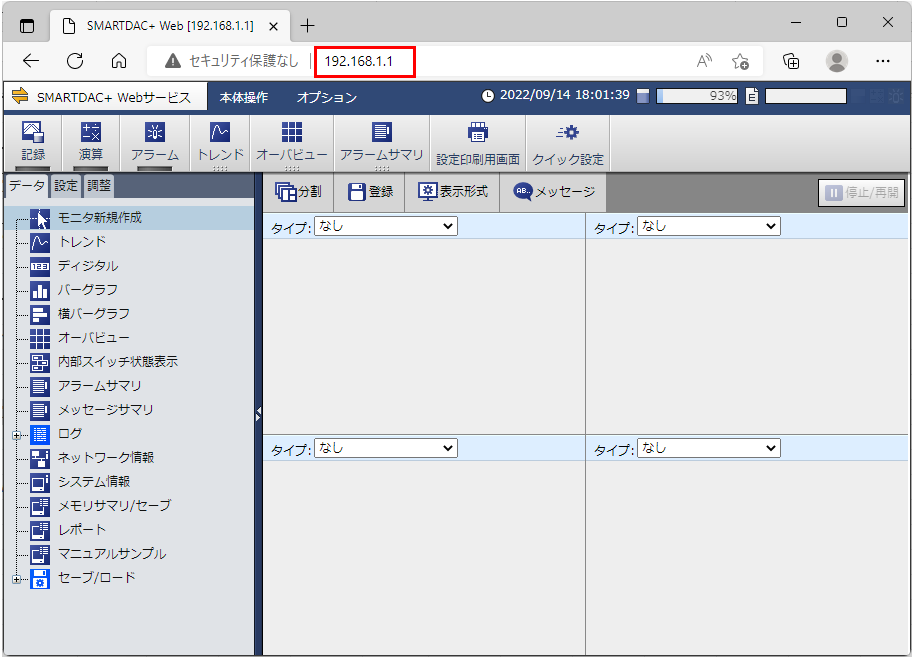Open the オーバビュー overview toolbar icon

tap(291, 142)
